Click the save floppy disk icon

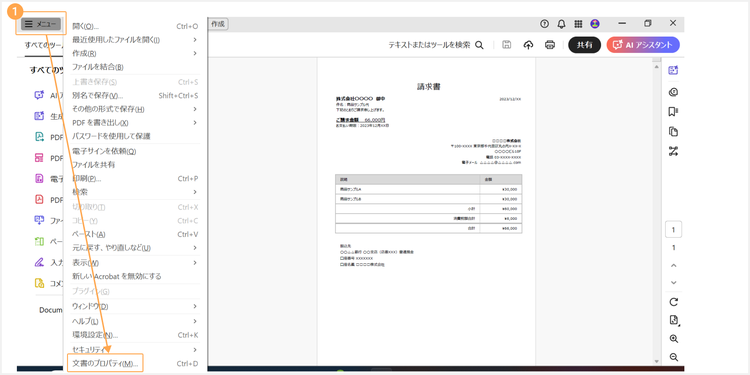(x=507, y=45)
